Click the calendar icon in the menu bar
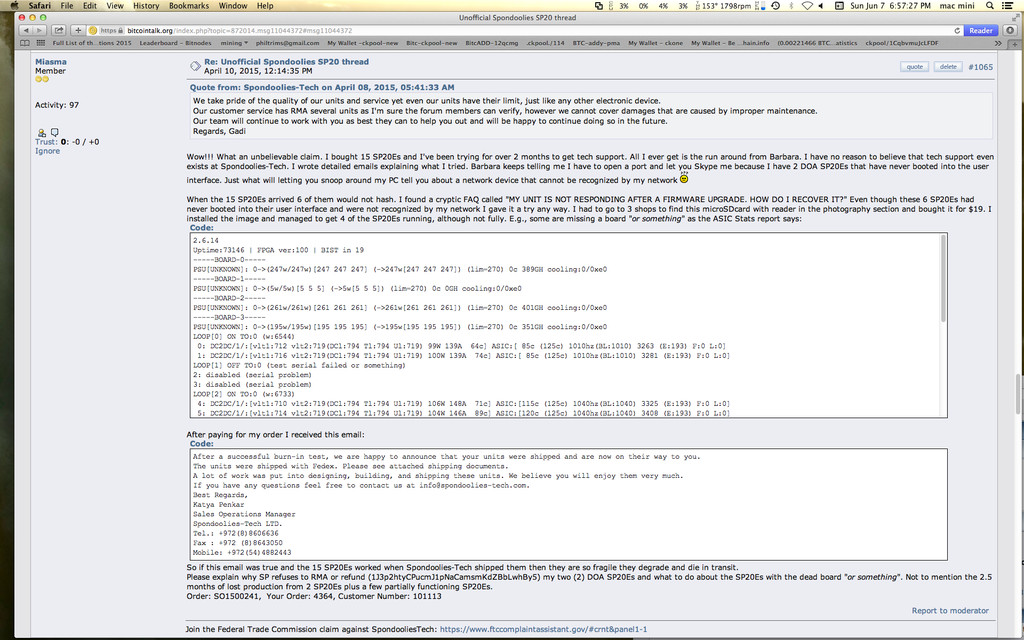This screenshot has width=1024, height=640. (839, 6)
